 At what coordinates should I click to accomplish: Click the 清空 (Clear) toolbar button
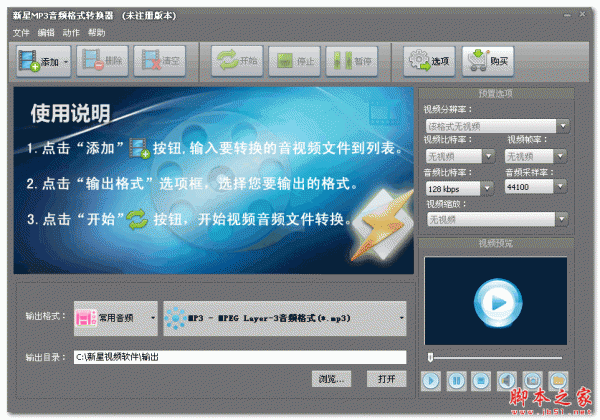[x=160, y=61]
